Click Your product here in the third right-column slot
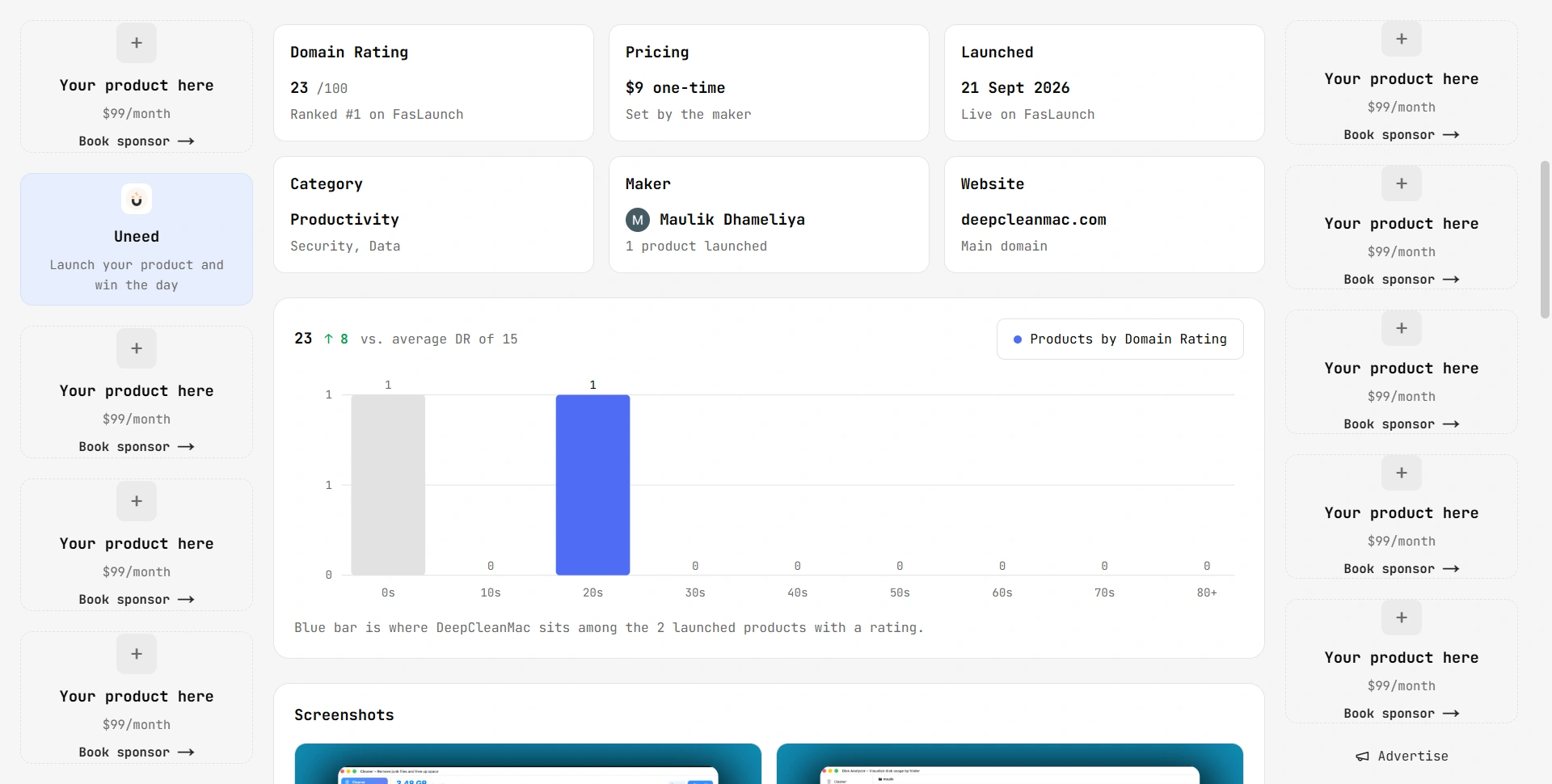Screen dimensions: 1552x784 1402,369
